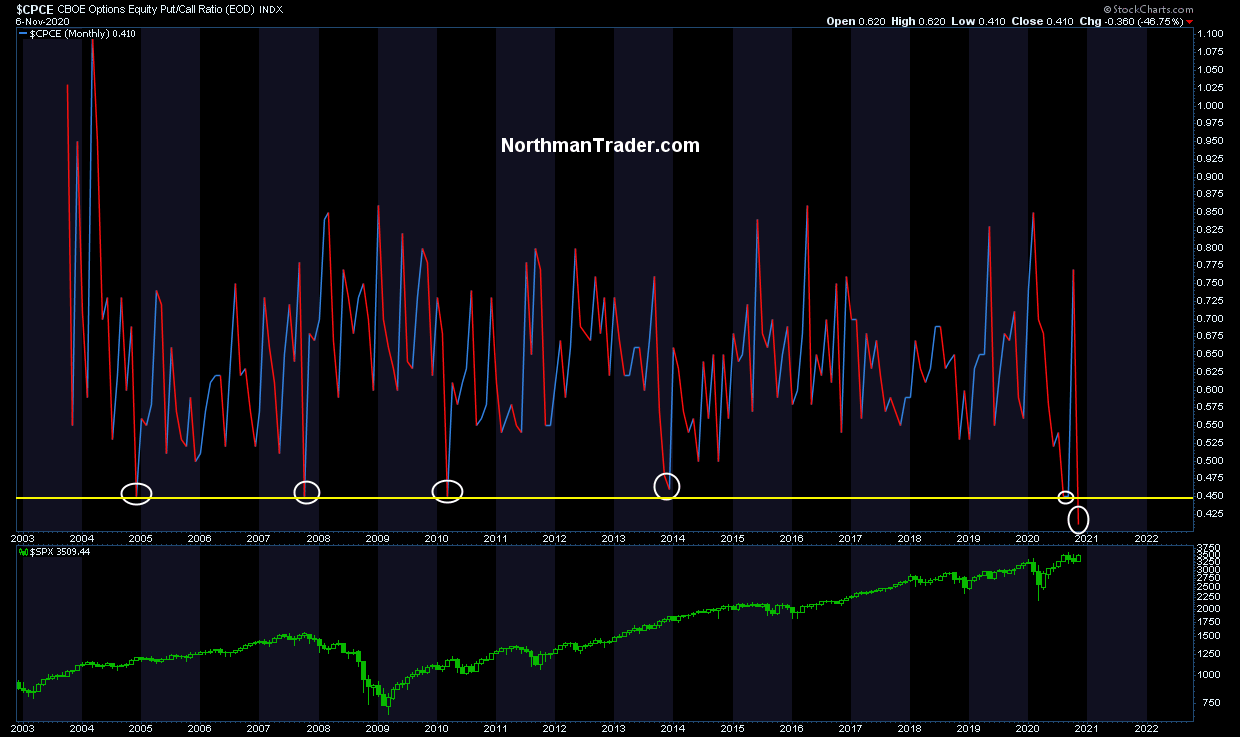Click the NorthmanTrader.com watermark
This screenshot has width=1240, height=737.
[600, 146]
